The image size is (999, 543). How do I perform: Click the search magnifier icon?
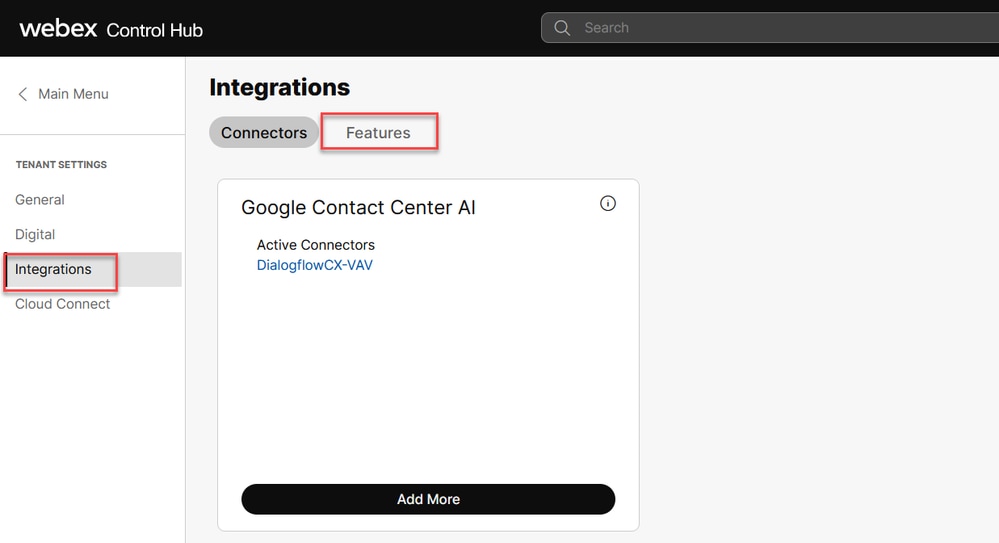562,28
